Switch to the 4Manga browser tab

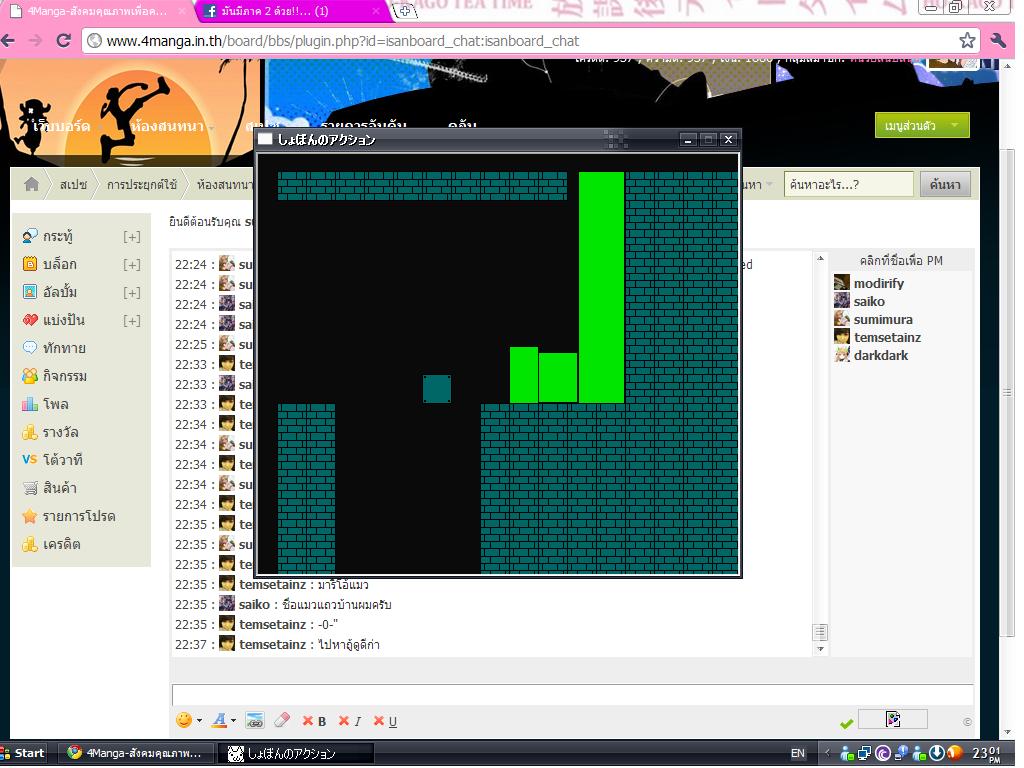(x=97, y=11)
